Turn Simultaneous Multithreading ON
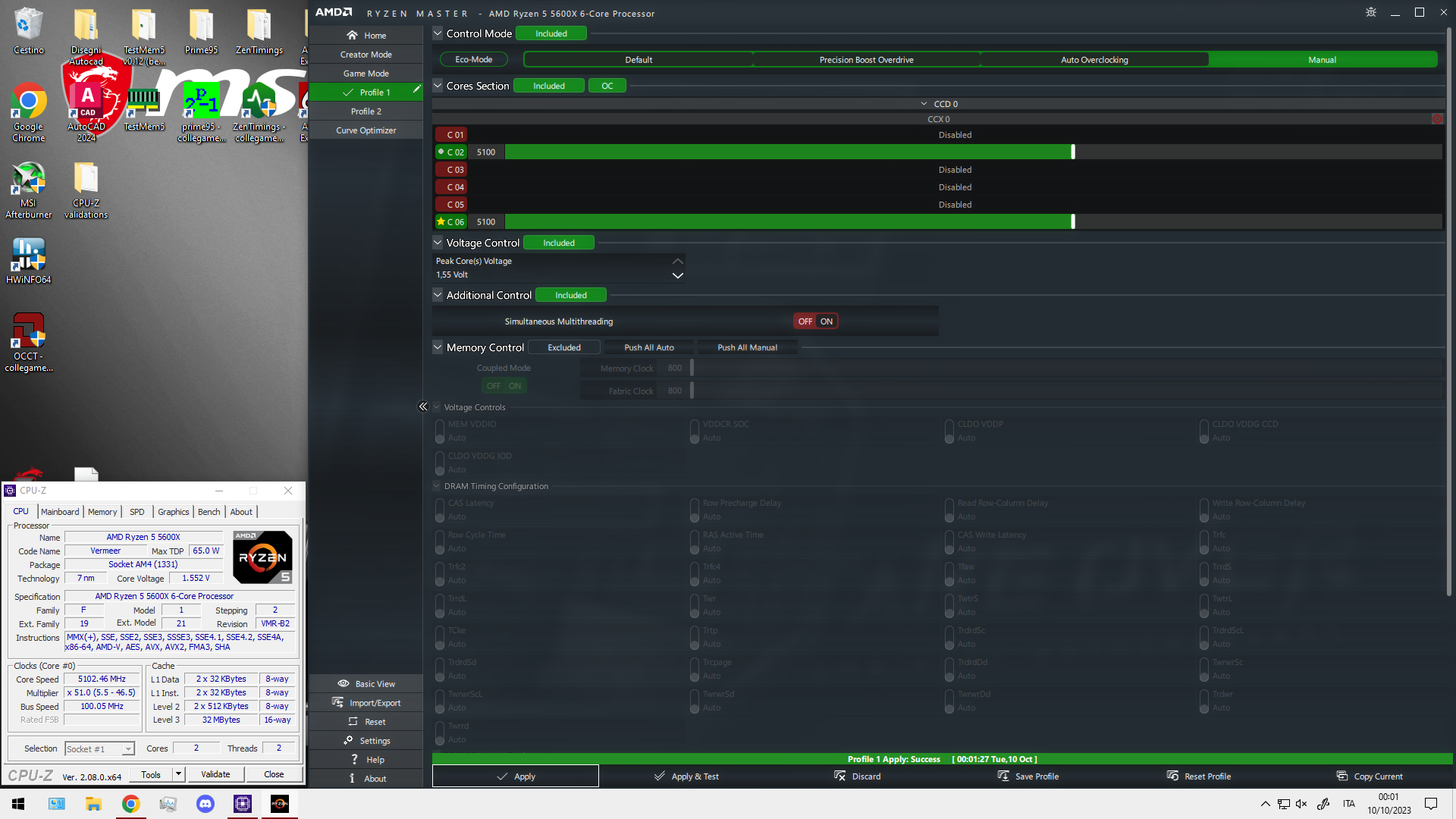This screenshot has width=1456, height=819. pos(827,322)
